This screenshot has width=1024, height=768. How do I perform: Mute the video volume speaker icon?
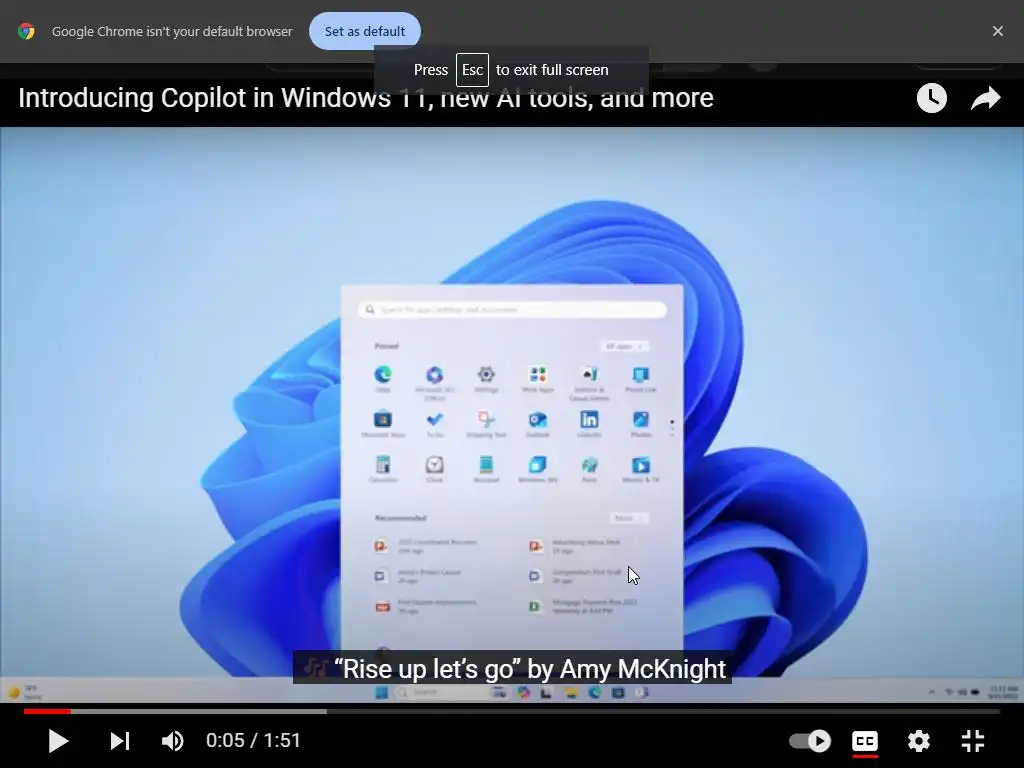(172, 741)
